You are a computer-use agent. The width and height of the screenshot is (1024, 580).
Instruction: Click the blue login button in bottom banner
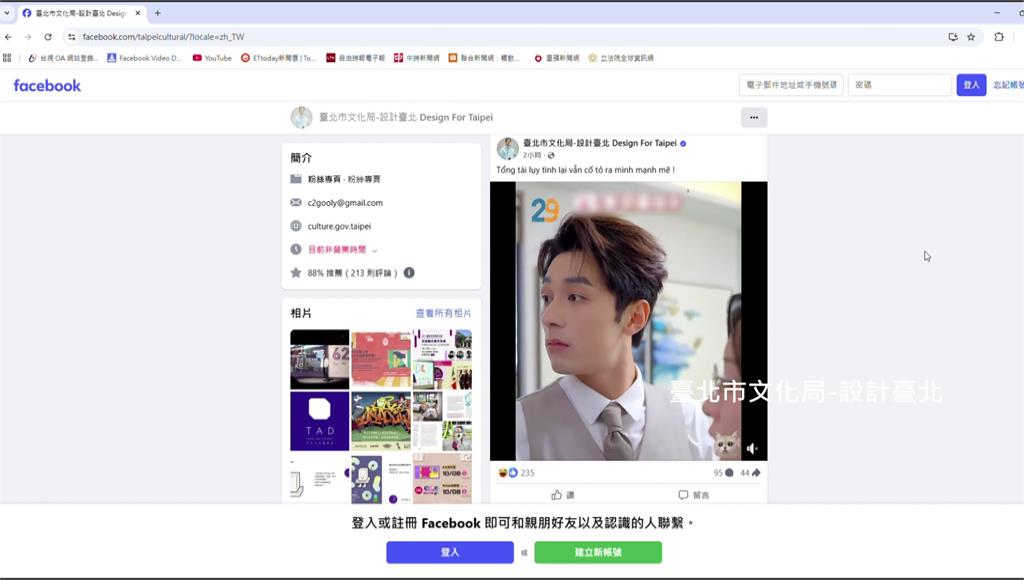point(449,552)
